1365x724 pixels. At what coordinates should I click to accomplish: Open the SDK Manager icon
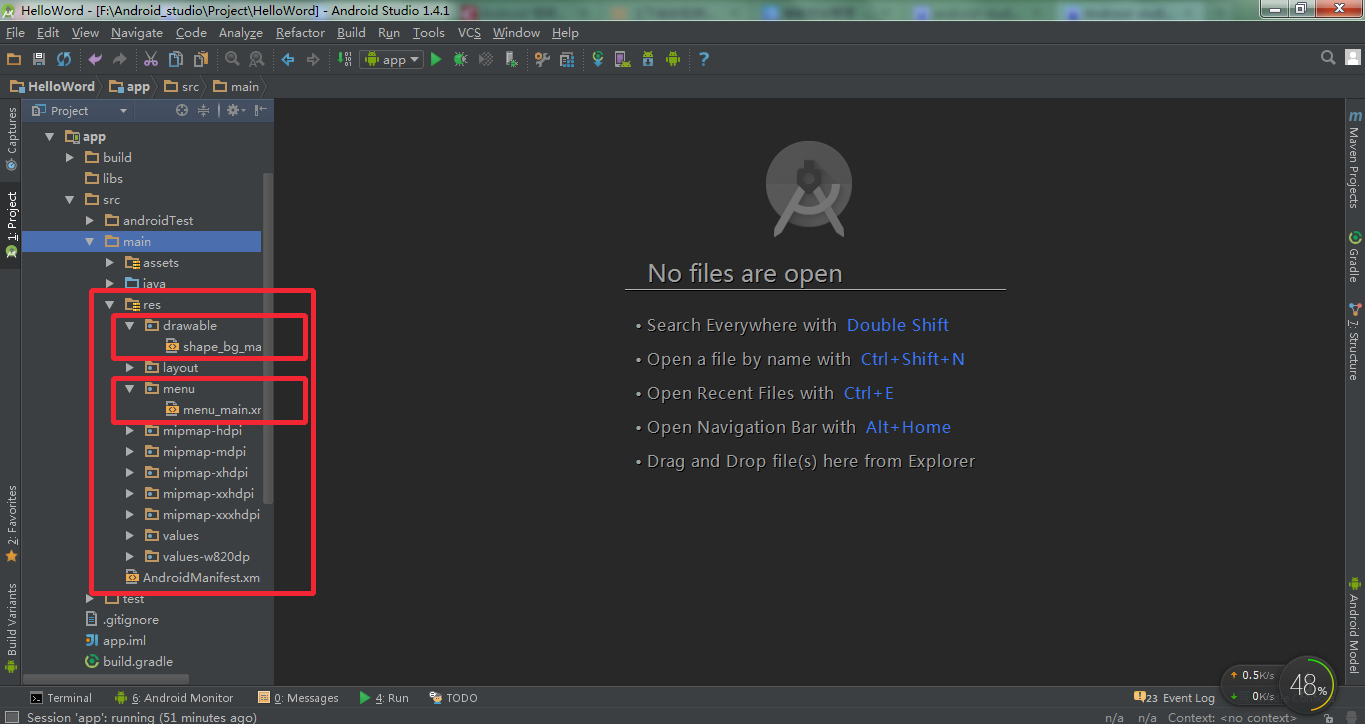coord(648,59)
